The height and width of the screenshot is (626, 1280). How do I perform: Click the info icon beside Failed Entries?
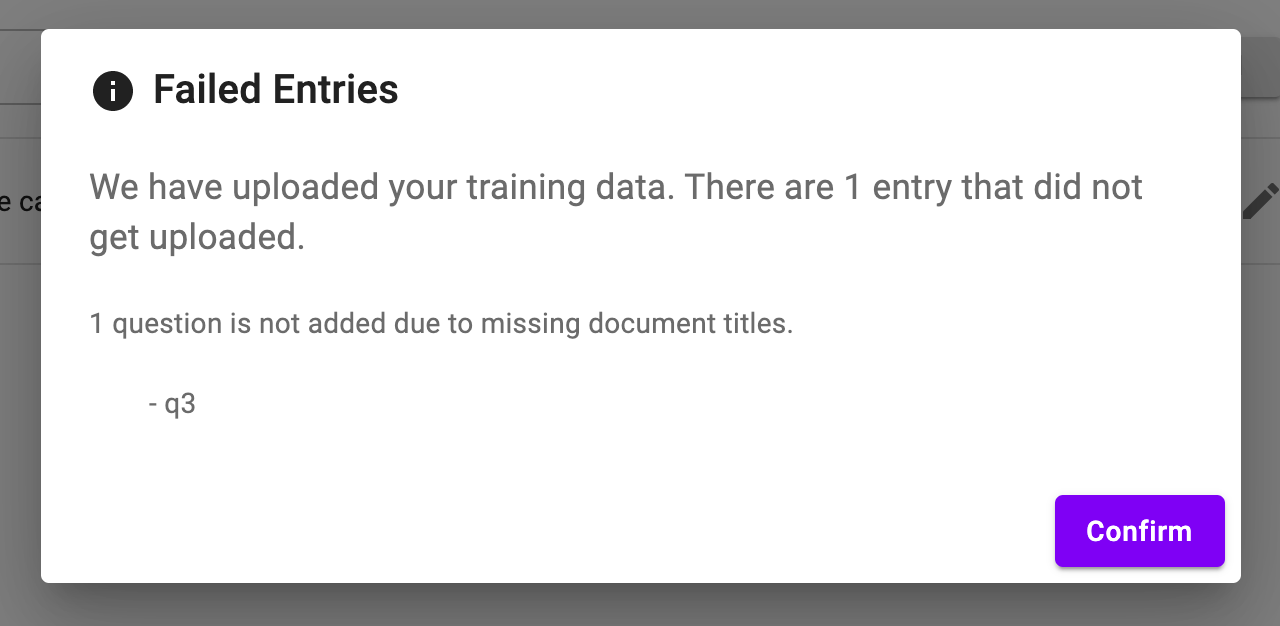point(113,91)
